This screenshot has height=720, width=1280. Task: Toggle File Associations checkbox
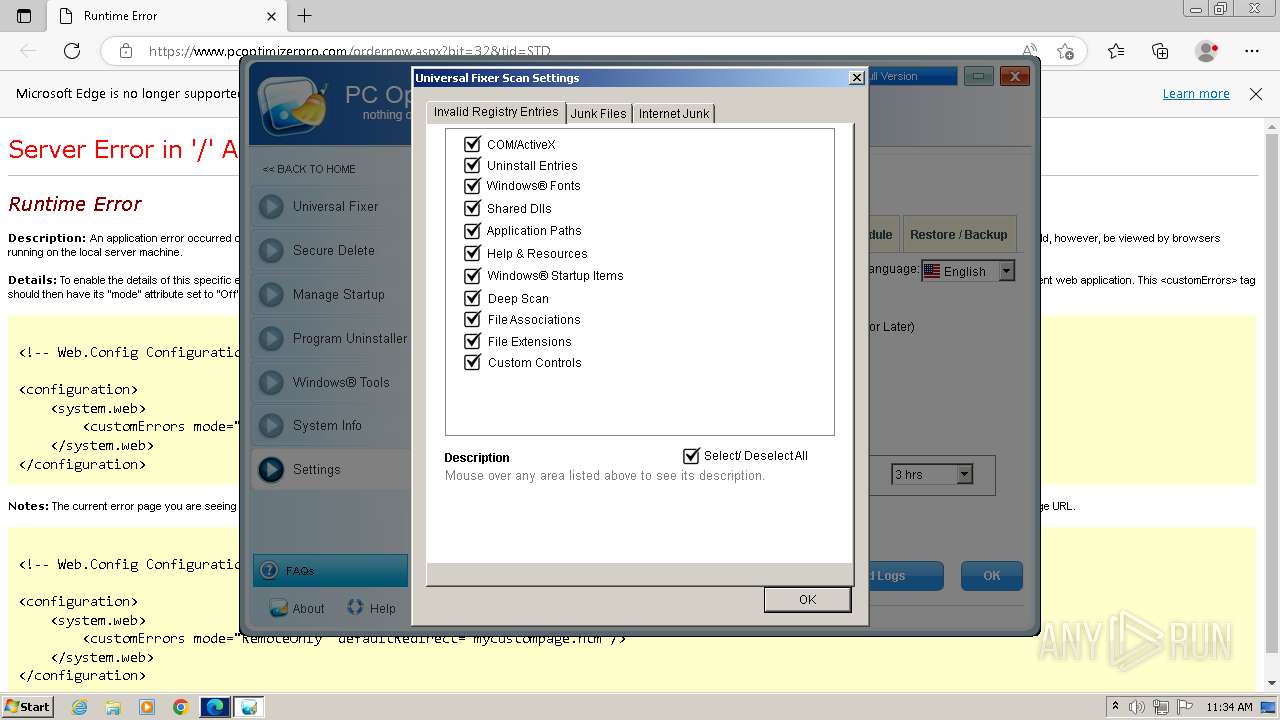[473, 319]
